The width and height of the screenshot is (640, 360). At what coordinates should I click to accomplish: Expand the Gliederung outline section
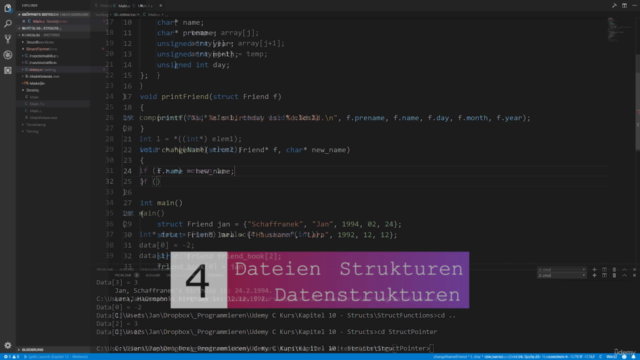[x=53, y=350]
